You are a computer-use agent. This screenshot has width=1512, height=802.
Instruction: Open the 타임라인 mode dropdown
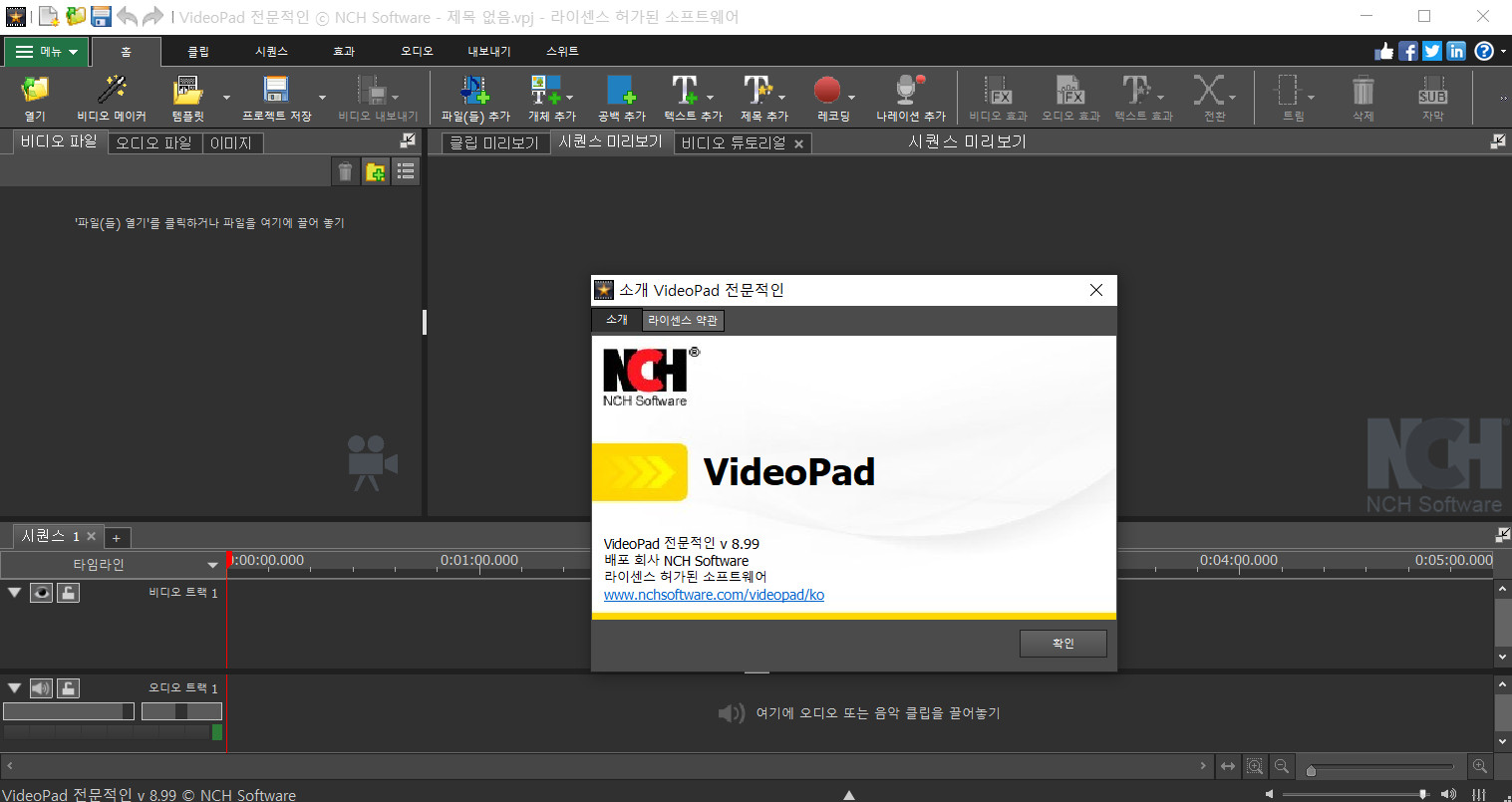click(112, 564)
